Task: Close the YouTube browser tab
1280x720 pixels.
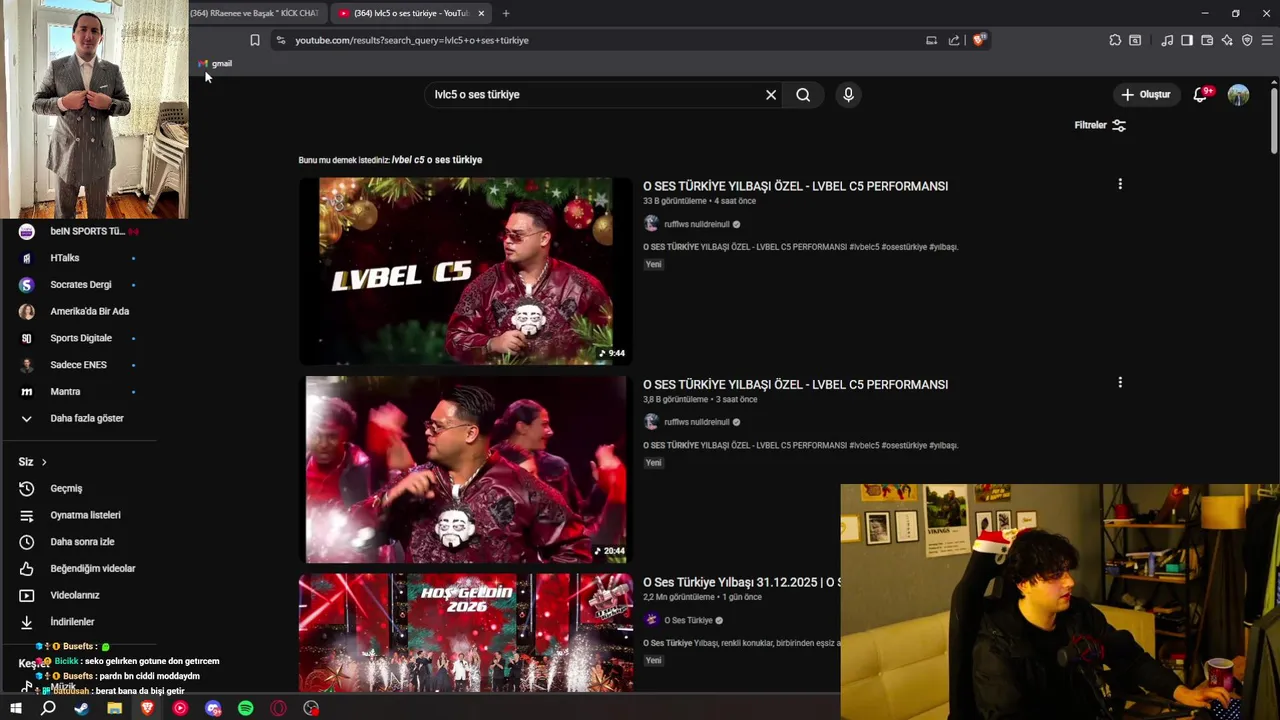Action: 481,13
